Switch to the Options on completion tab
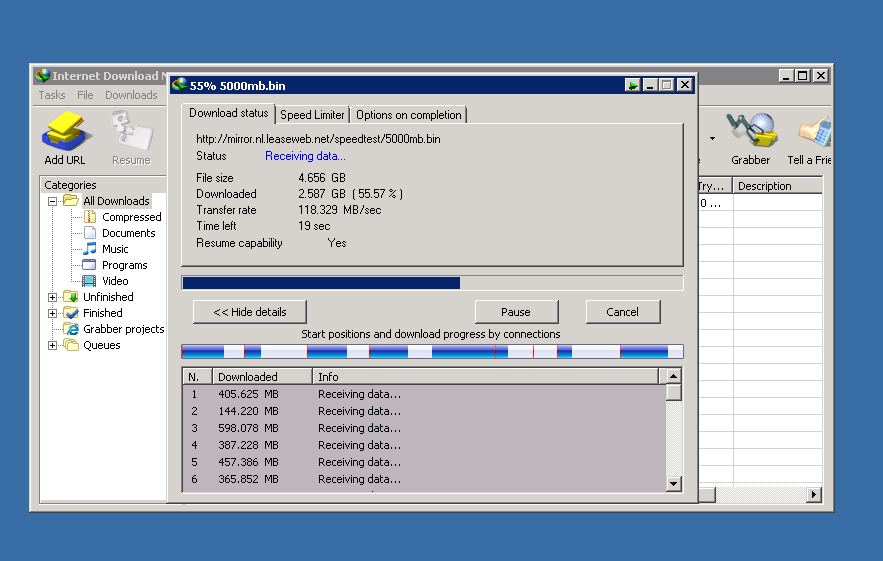The image size is (883, 561). [408, 115]
